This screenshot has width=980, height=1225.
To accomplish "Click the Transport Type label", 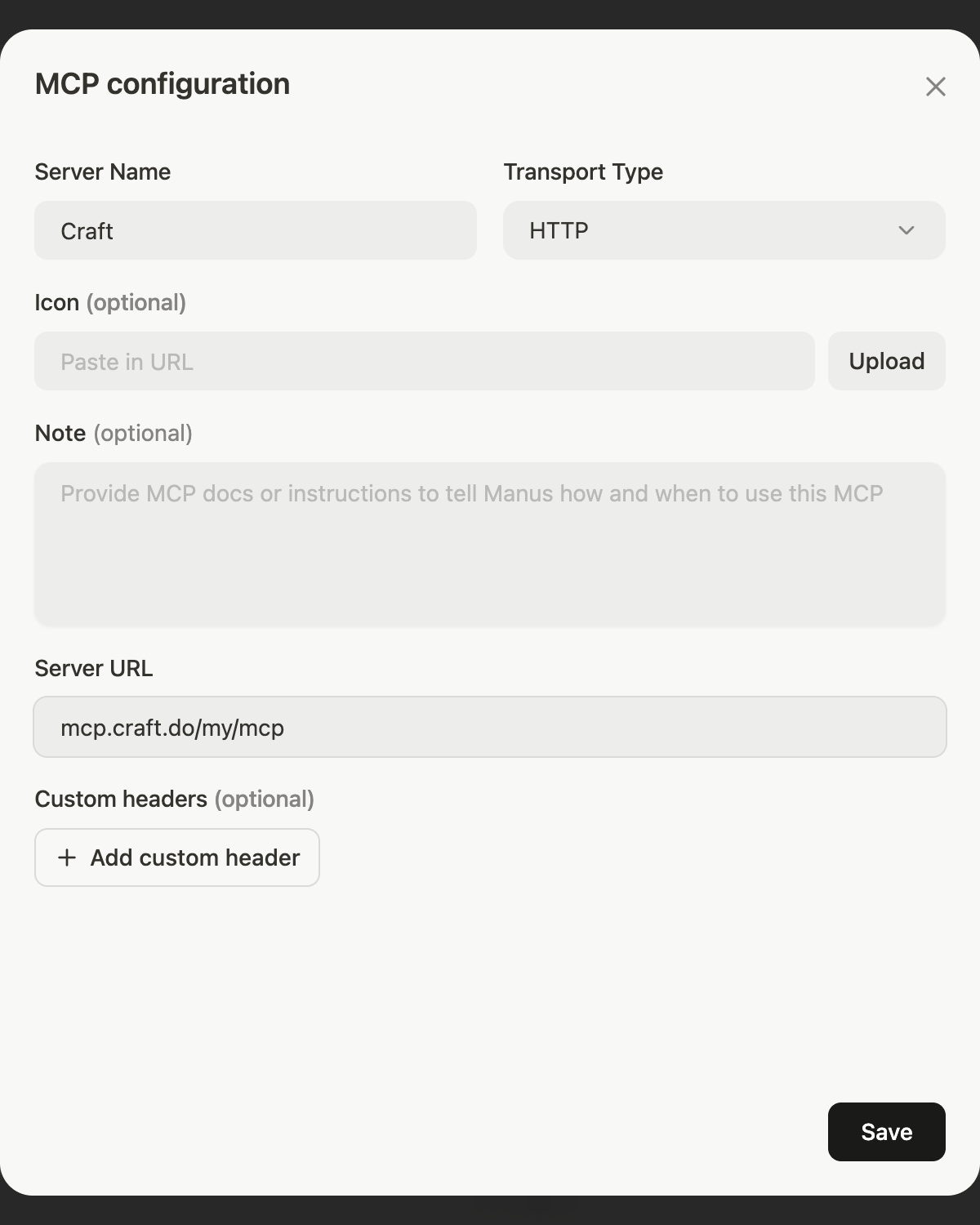I will point(583,171).
